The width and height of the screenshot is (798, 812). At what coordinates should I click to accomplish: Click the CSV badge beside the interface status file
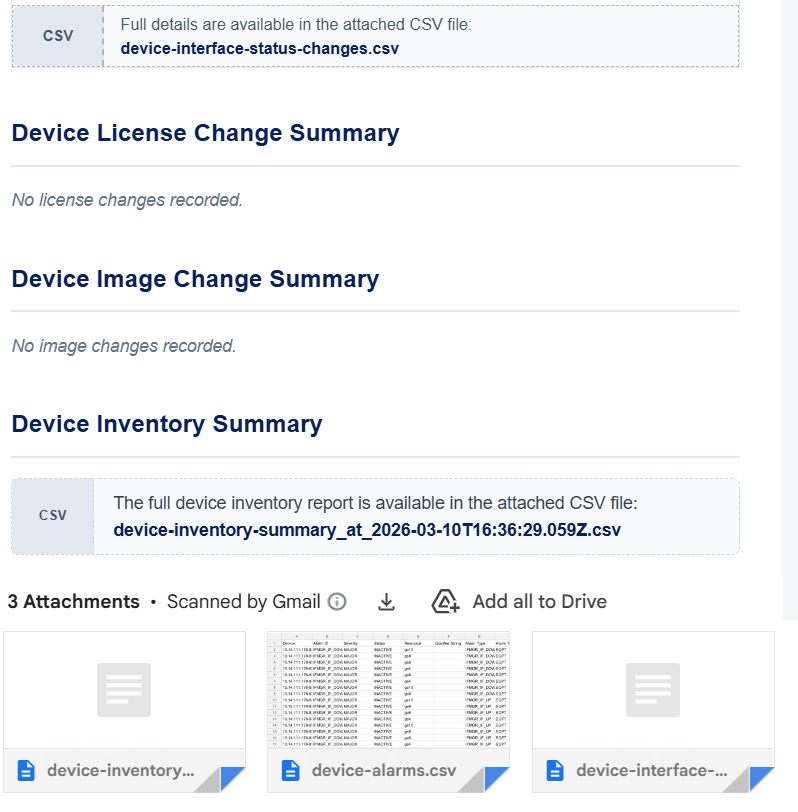tap(57, 35)
